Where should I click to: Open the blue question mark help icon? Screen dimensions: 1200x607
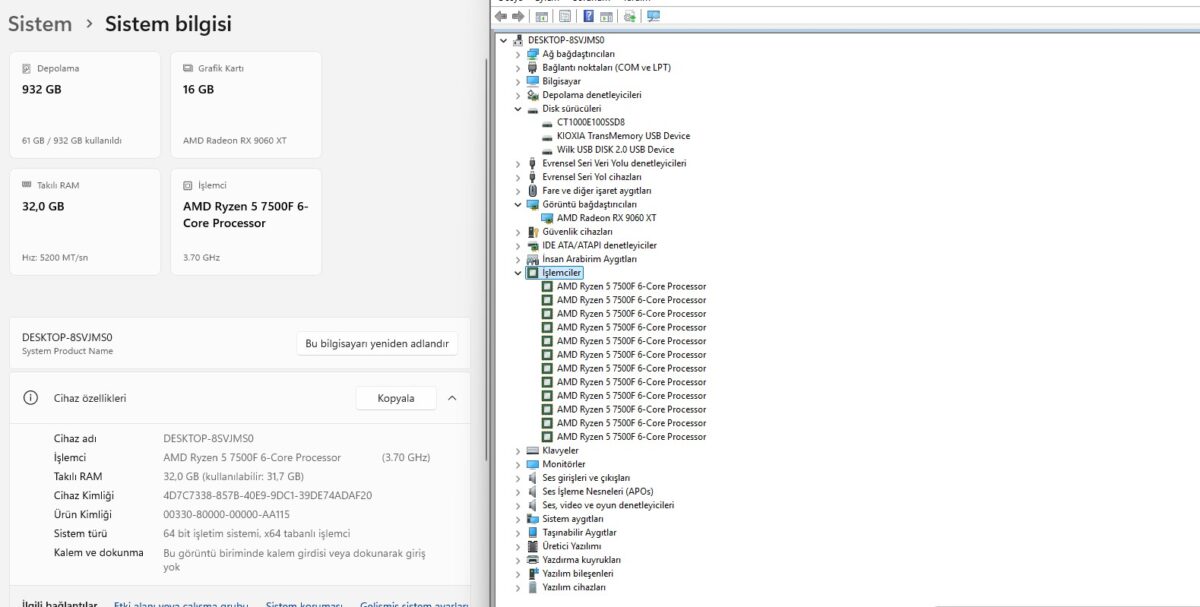[x=589, y=16]
